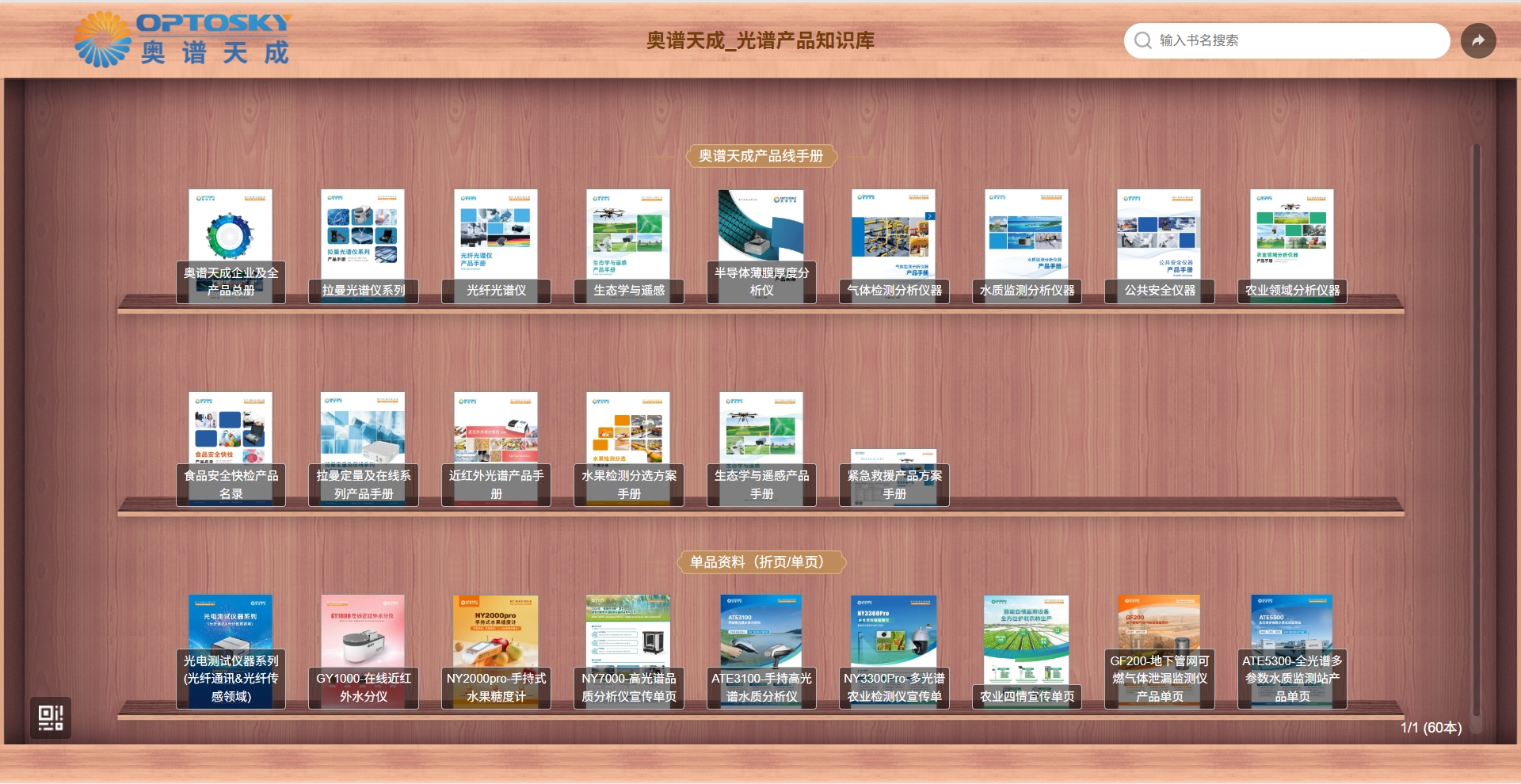The width and height of the screenshot is (1521, 784).
Task: Open the 农业领域分析仪器 handbook
Action: [1292, 245]
